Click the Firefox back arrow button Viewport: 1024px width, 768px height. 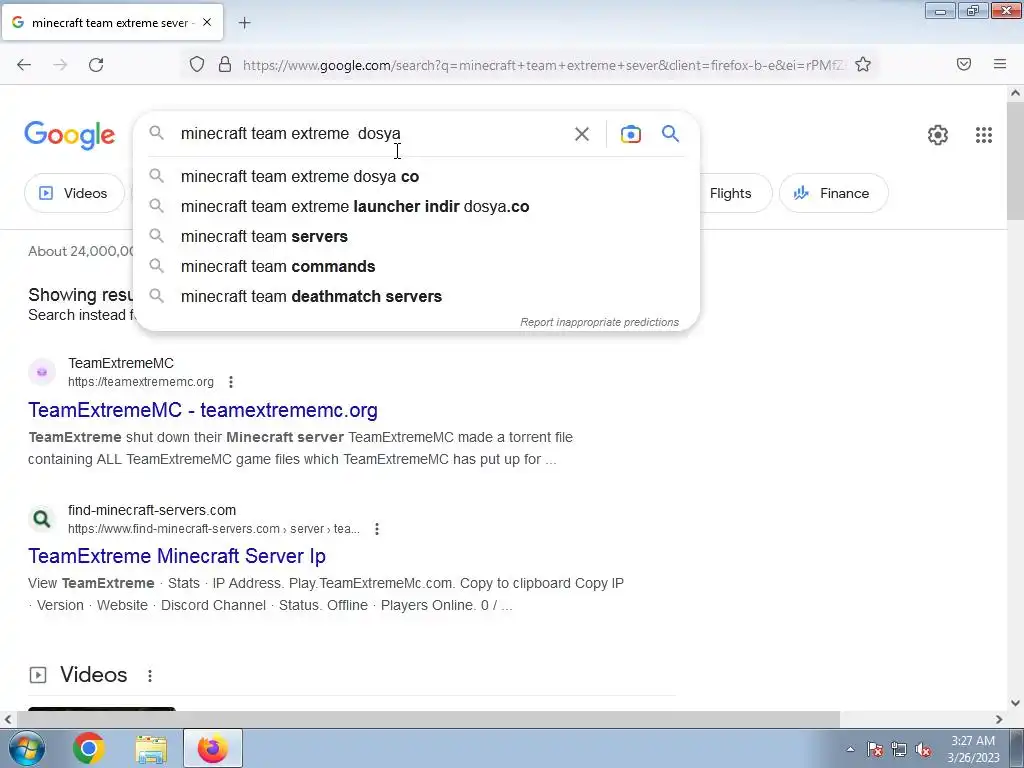(24, 65)
